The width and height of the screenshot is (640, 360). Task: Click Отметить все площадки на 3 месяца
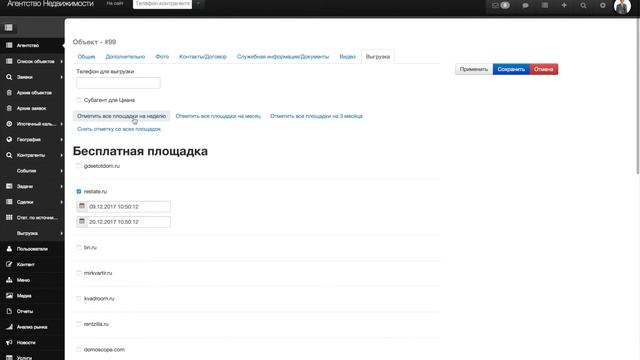click(316, 116)
